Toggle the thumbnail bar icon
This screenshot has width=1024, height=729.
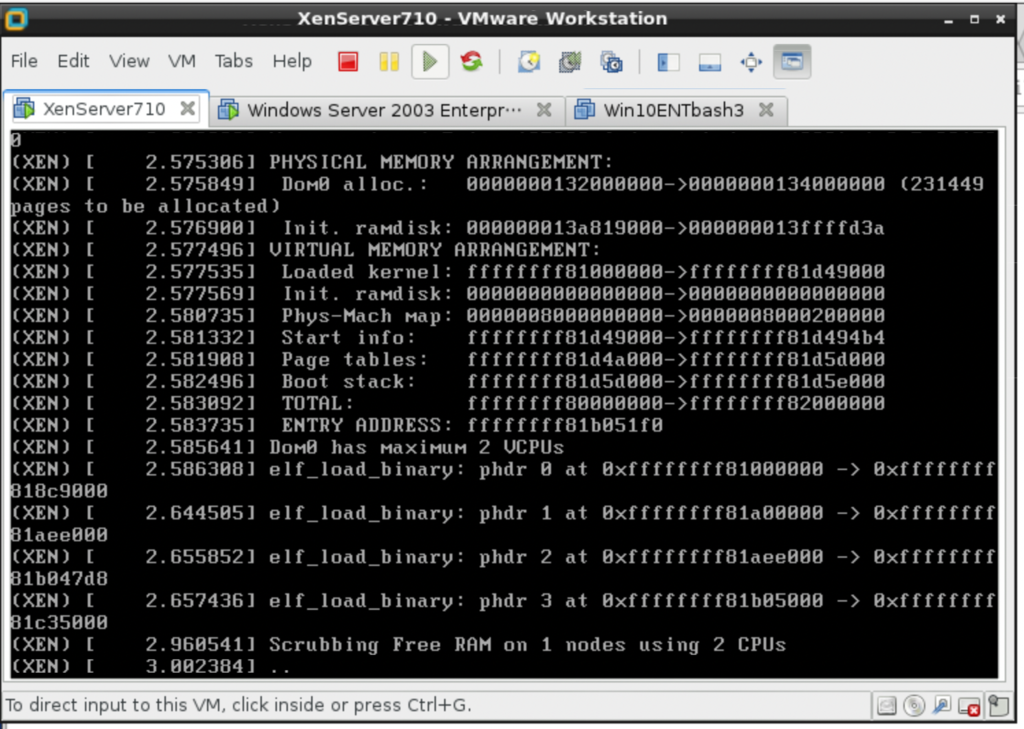710,62
